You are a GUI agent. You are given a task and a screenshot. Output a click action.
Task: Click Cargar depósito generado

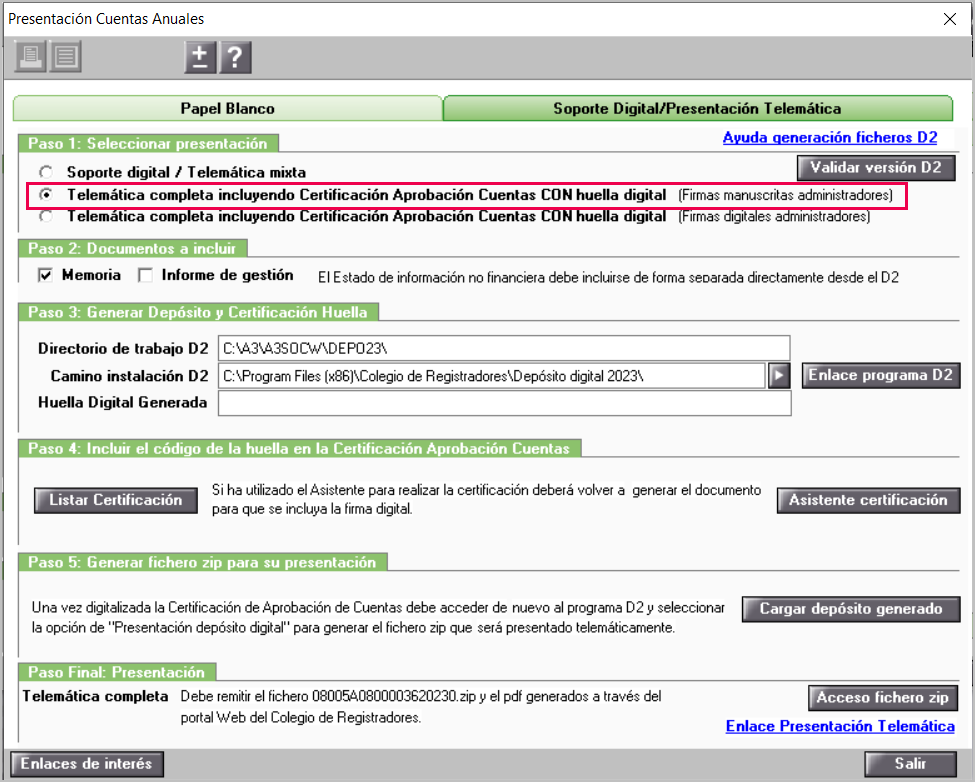pyautogui.click(x=851, y=609)
